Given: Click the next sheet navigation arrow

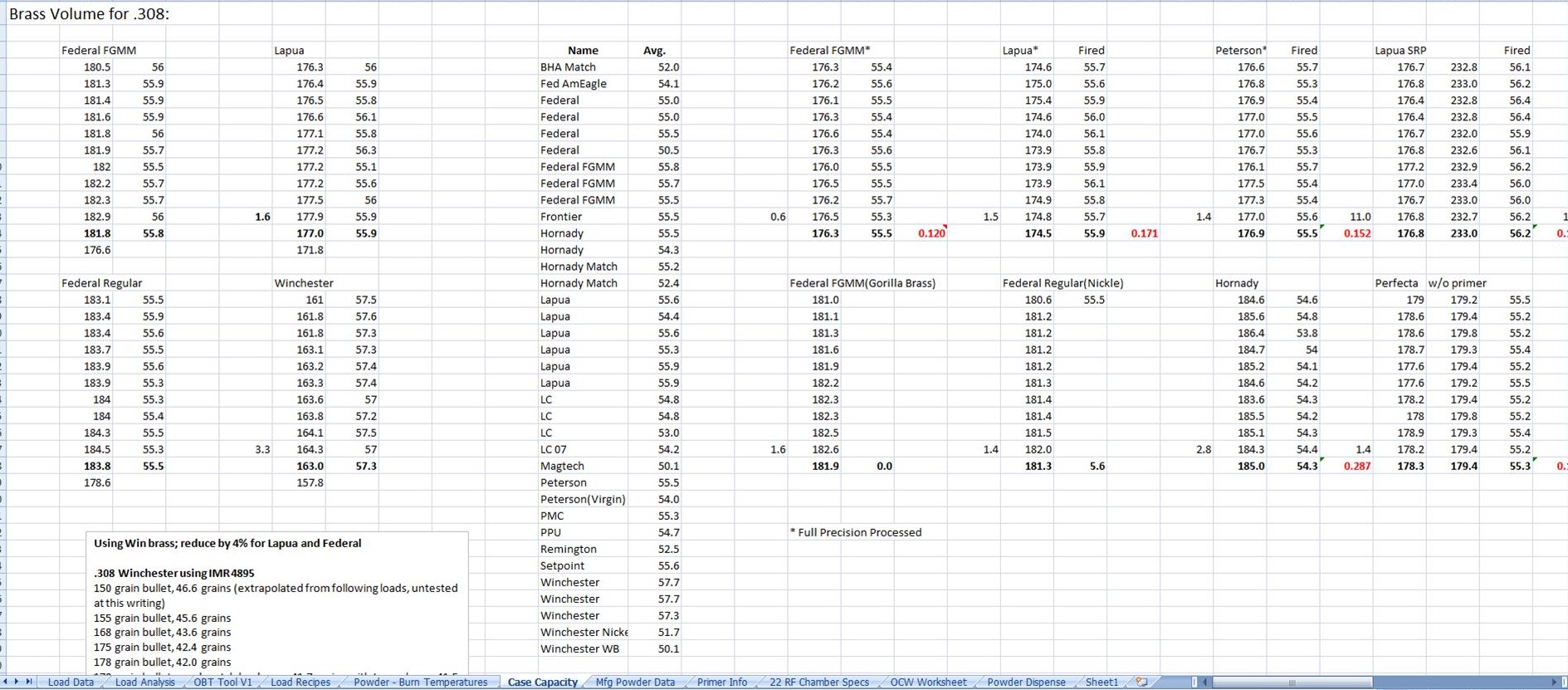Looking at the screenshot, I should (x=17, y=682).
